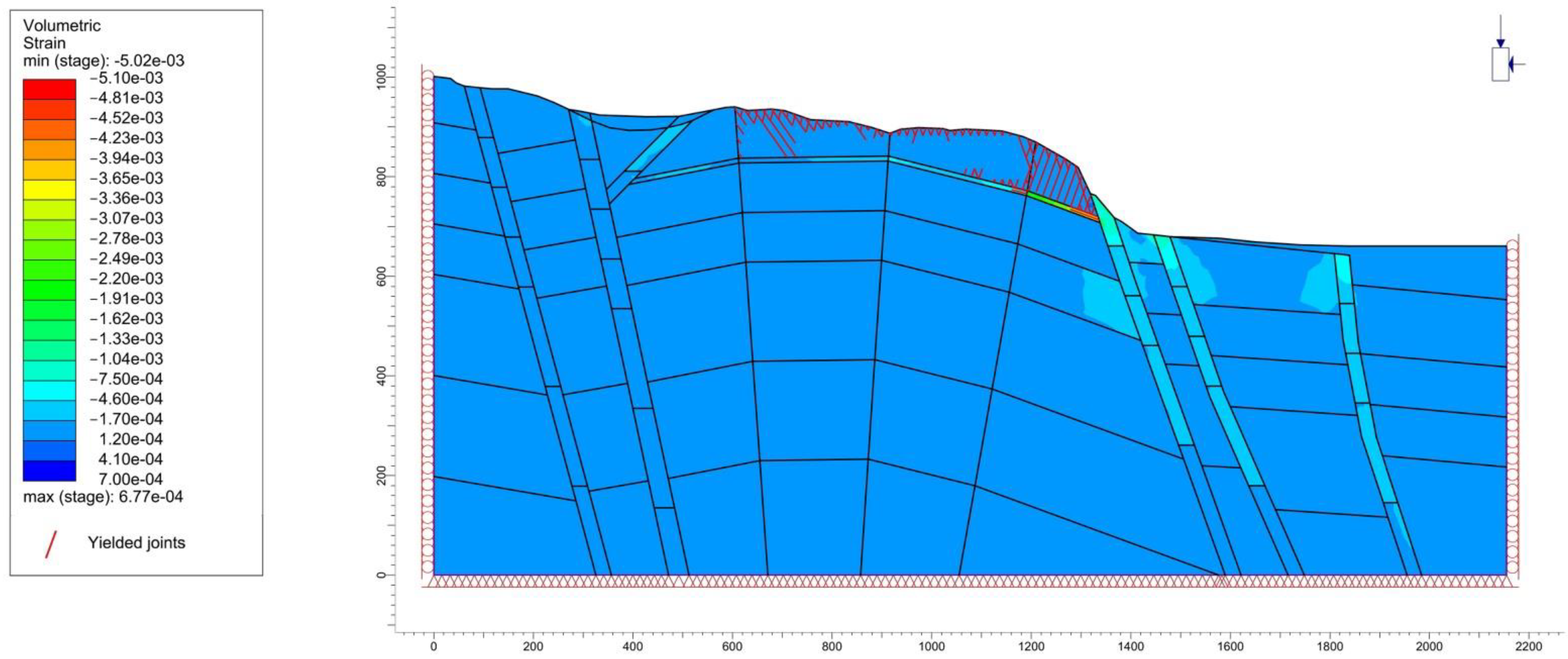1568x659 pixels.
Task: Click the max (stage) value text
Action: (103, 497)
